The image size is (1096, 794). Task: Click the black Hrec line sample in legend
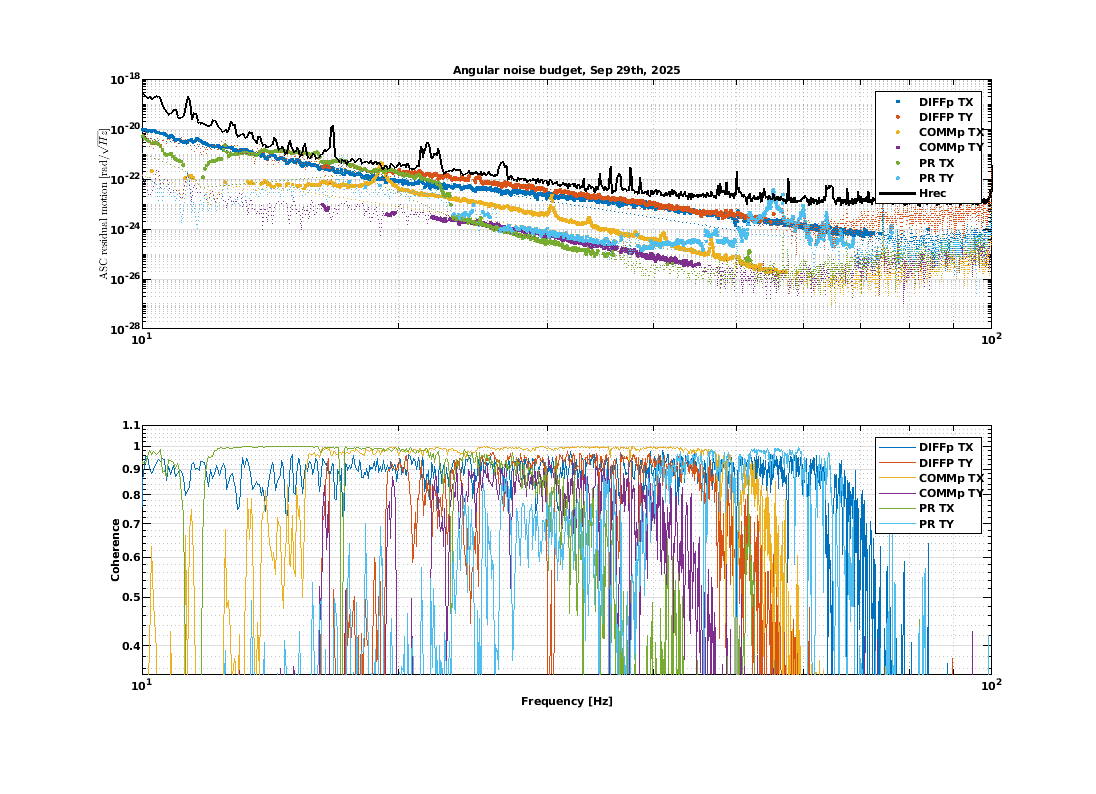coord(897,192)
